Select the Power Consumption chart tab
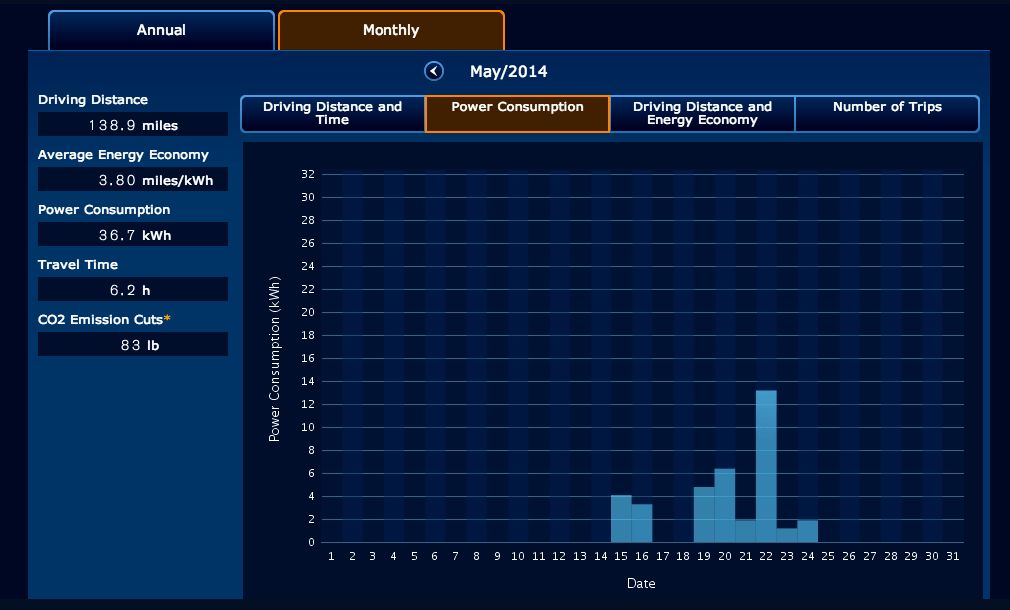1010x610 pixels. point(517,113)
